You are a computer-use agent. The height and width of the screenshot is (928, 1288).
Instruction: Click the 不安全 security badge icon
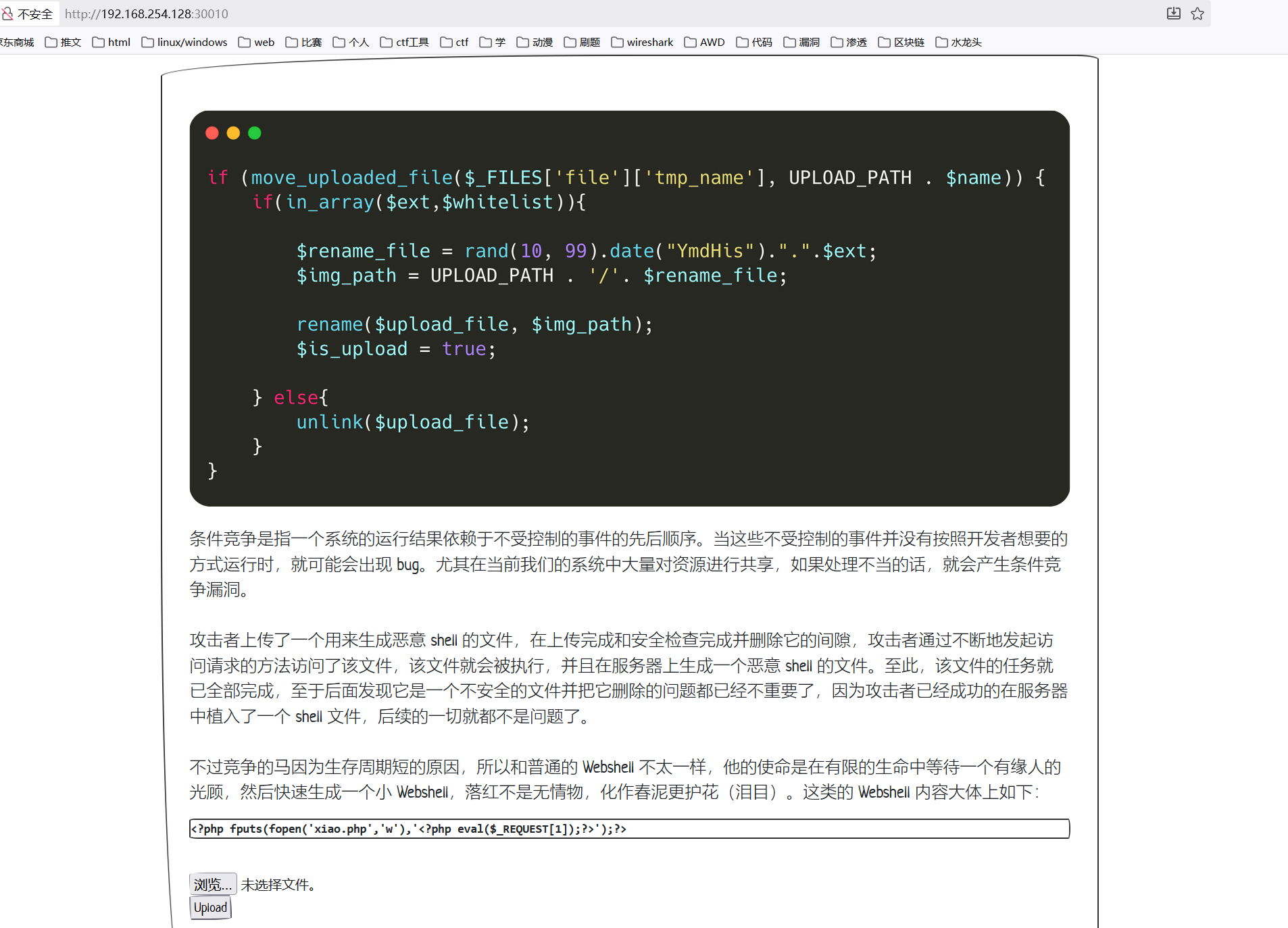[x=7, y=14]
